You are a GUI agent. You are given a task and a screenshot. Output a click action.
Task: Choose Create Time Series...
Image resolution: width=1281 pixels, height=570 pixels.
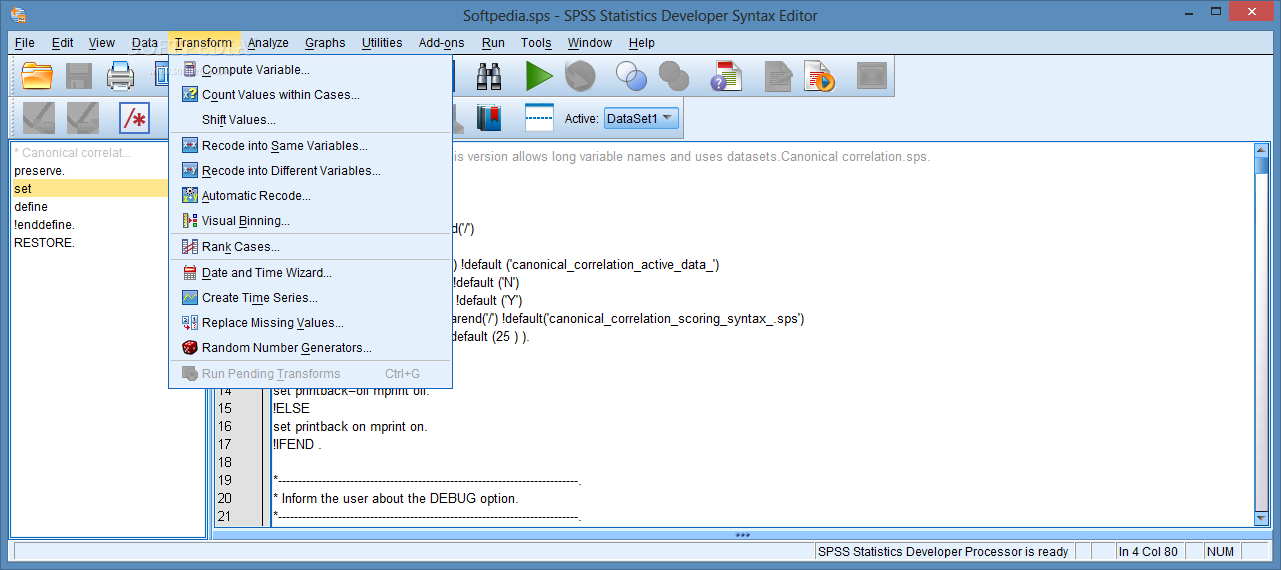coord(311,298)
